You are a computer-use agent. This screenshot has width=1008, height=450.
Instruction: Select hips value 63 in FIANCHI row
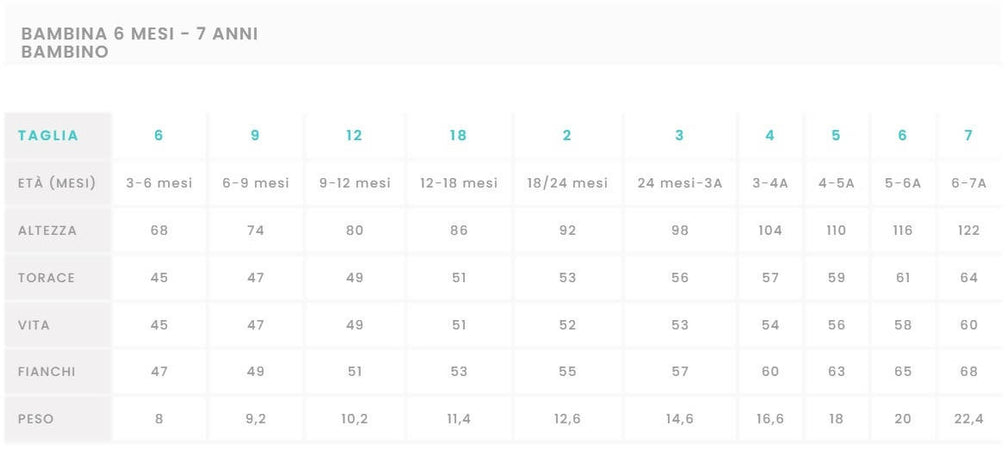pos(836,372)
